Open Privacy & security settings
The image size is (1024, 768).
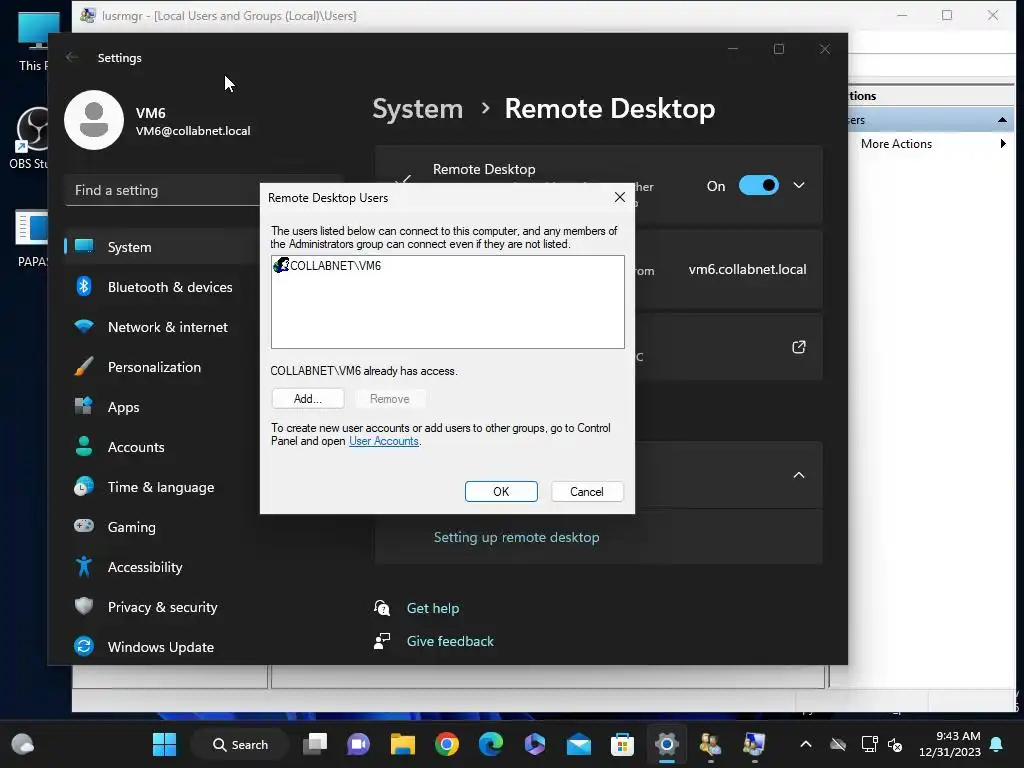162,607
